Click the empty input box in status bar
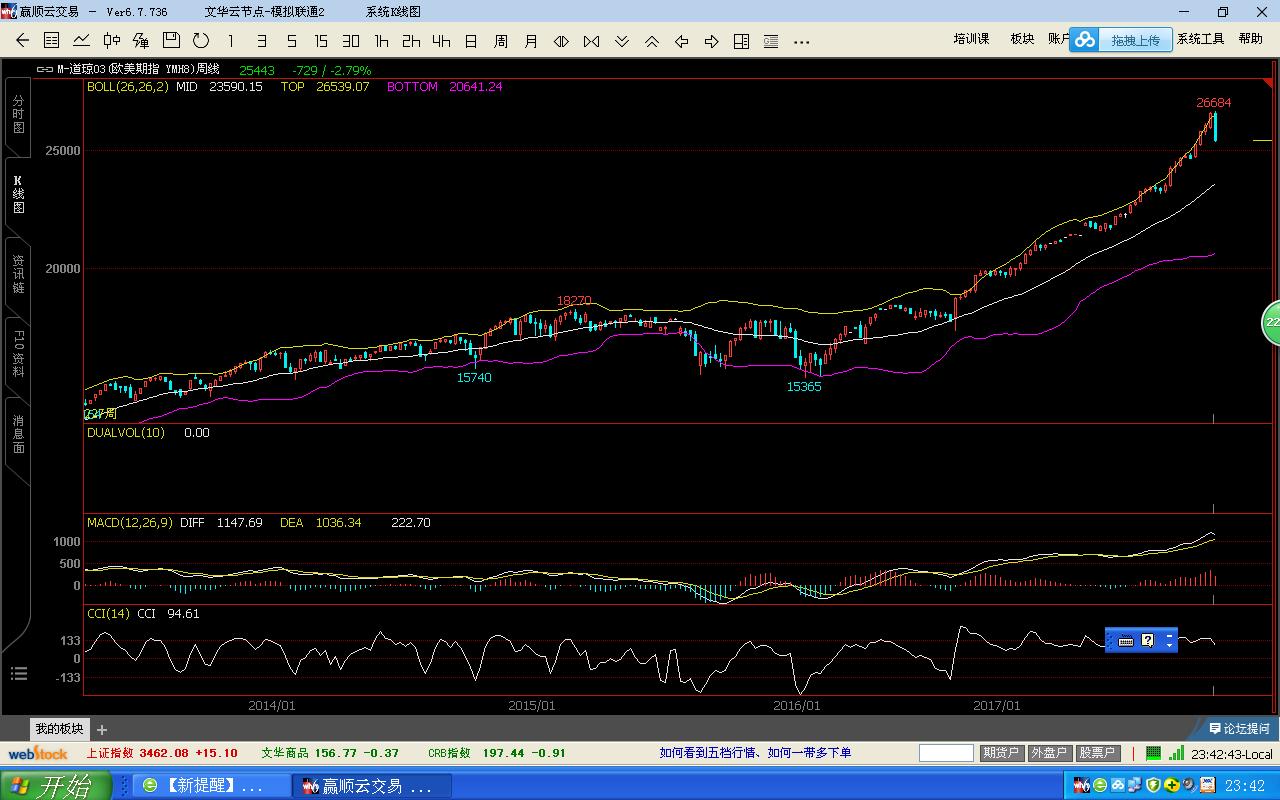The height and width of the screenshot is (800, 1280). 946,753
